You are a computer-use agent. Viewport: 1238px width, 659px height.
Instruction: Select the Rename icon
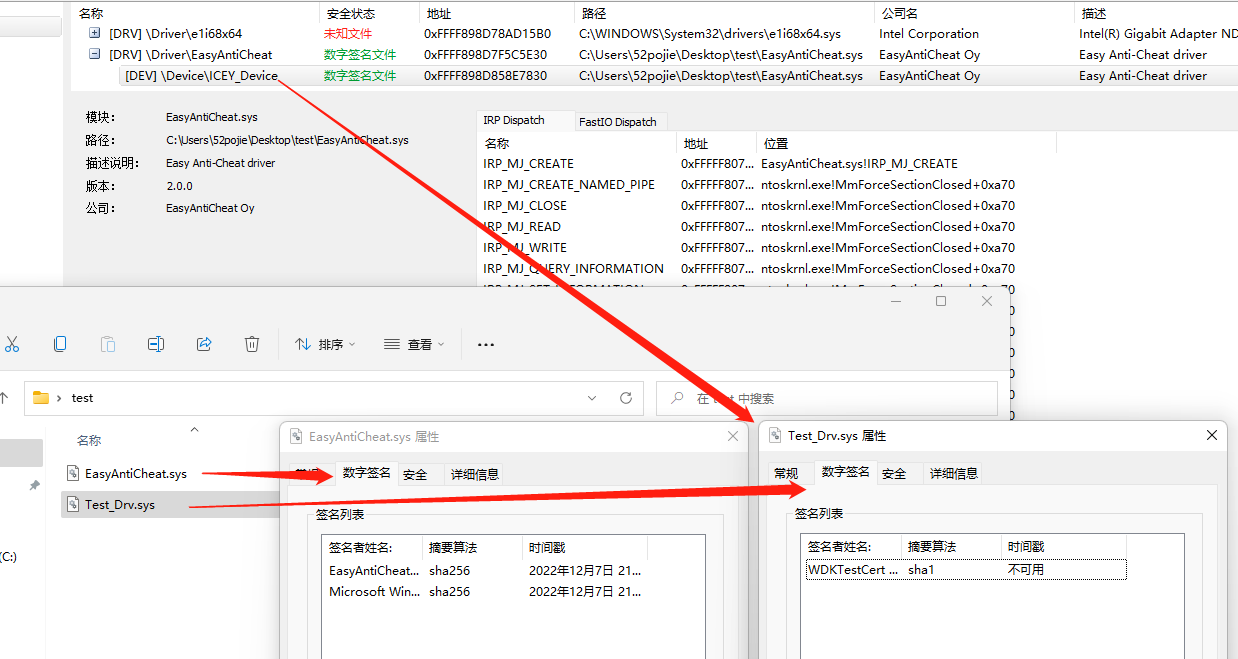point(155,343)
